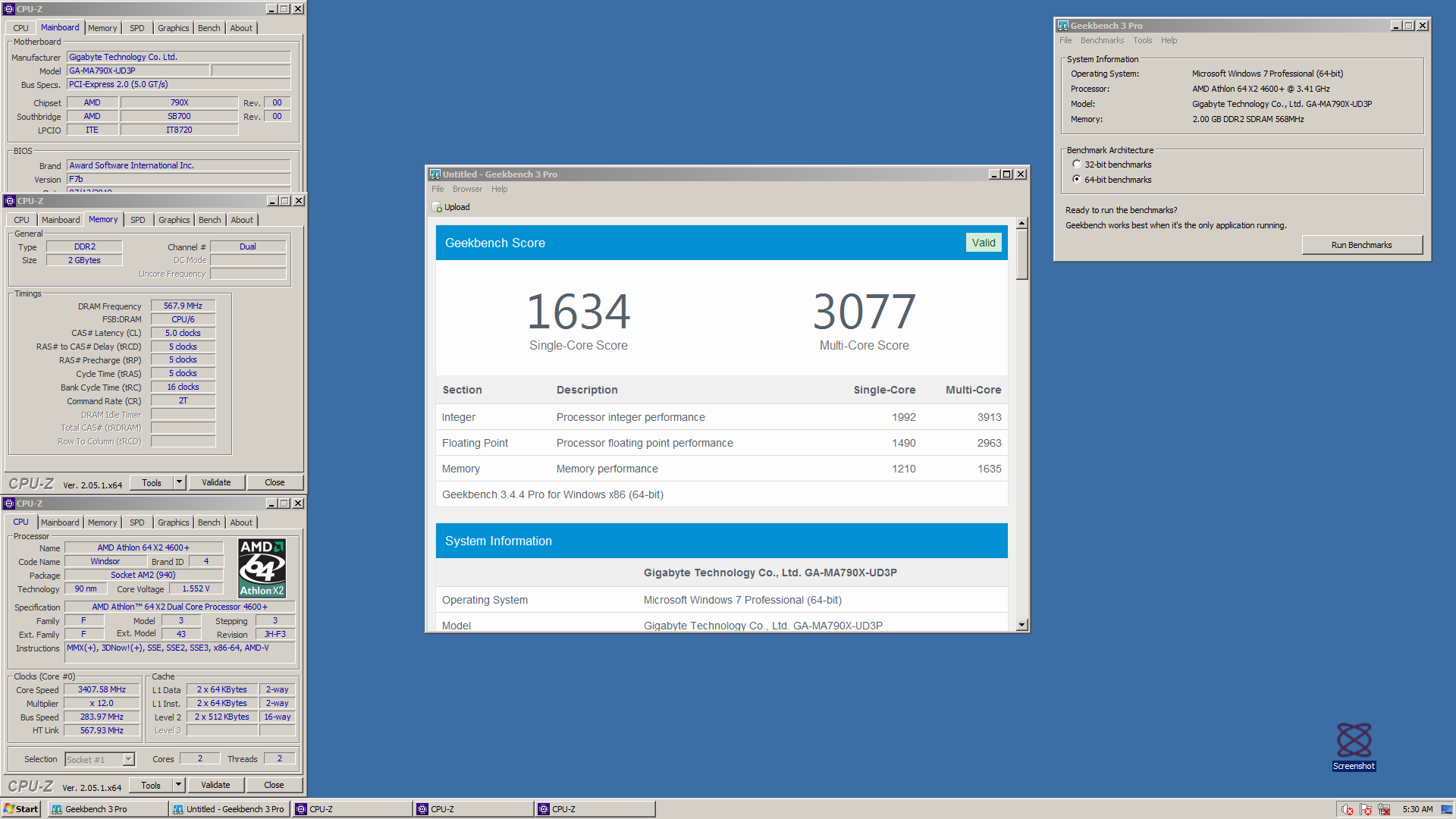Switch to Geekbench 3 Pro taskbar button
This screenshot has width=1456, height=819.
(x=108, y=809)
